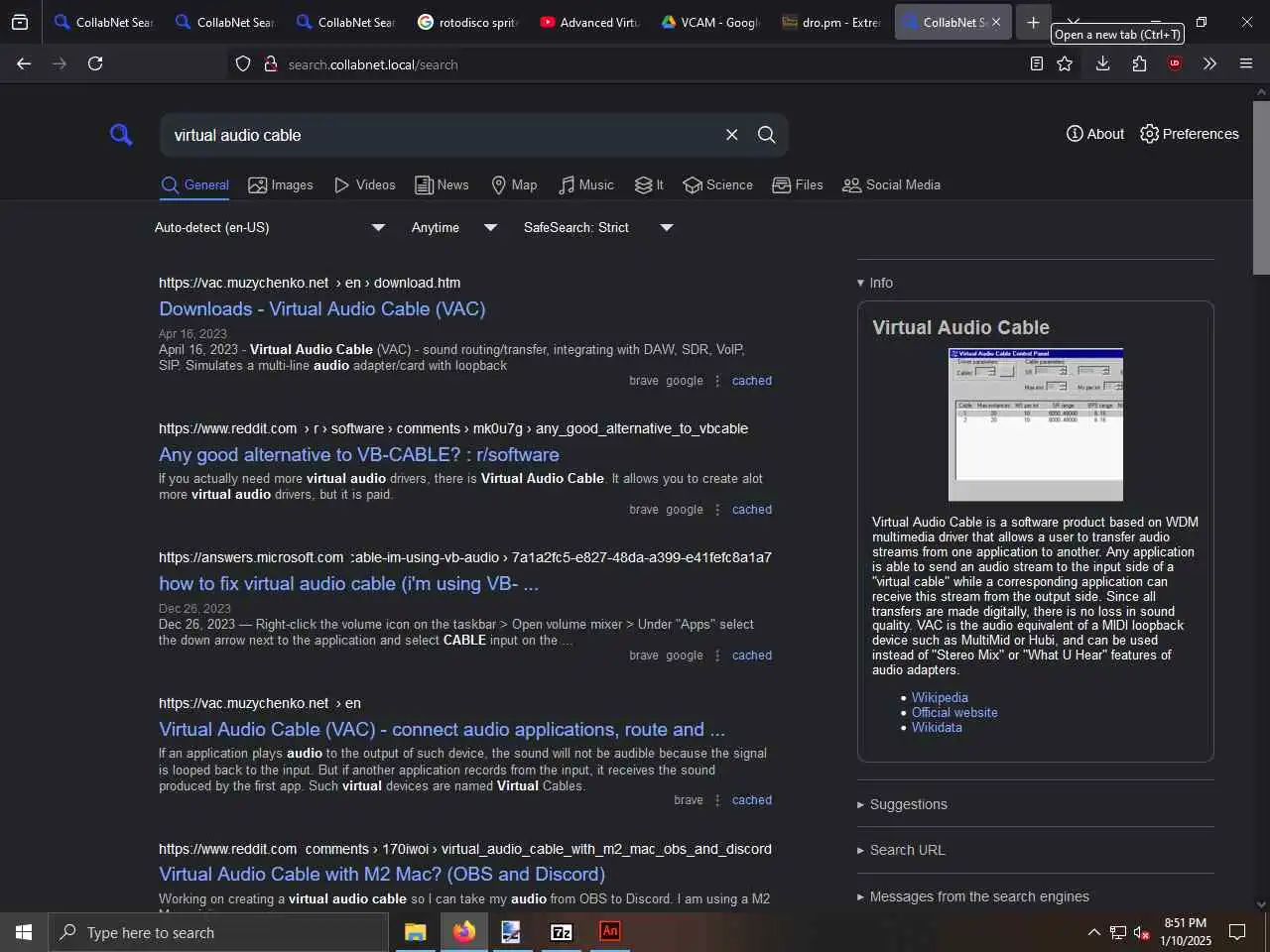This screenshot has width=1270, height=952.
Task: Open Anytime time range dropdown
Action: click(454, 227)
